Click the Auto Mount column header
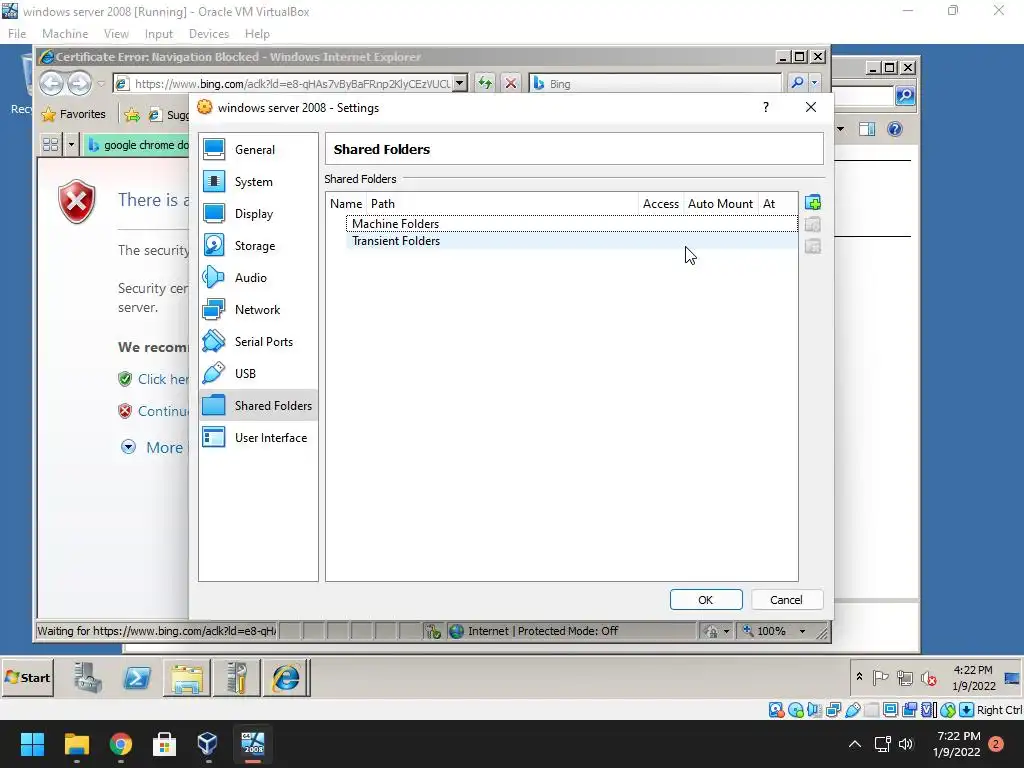 tap(720, 204)
